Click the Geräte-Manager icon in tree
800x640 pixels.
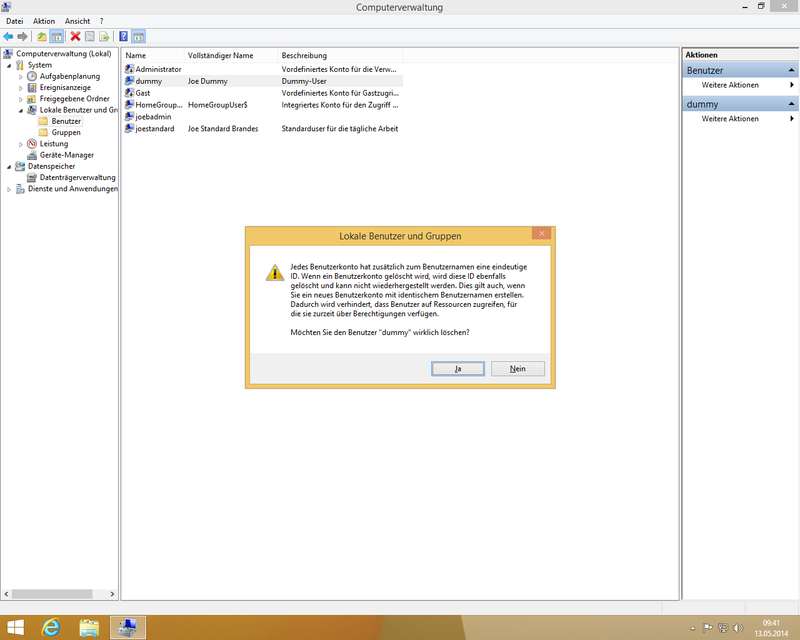(x=32, y=155)
